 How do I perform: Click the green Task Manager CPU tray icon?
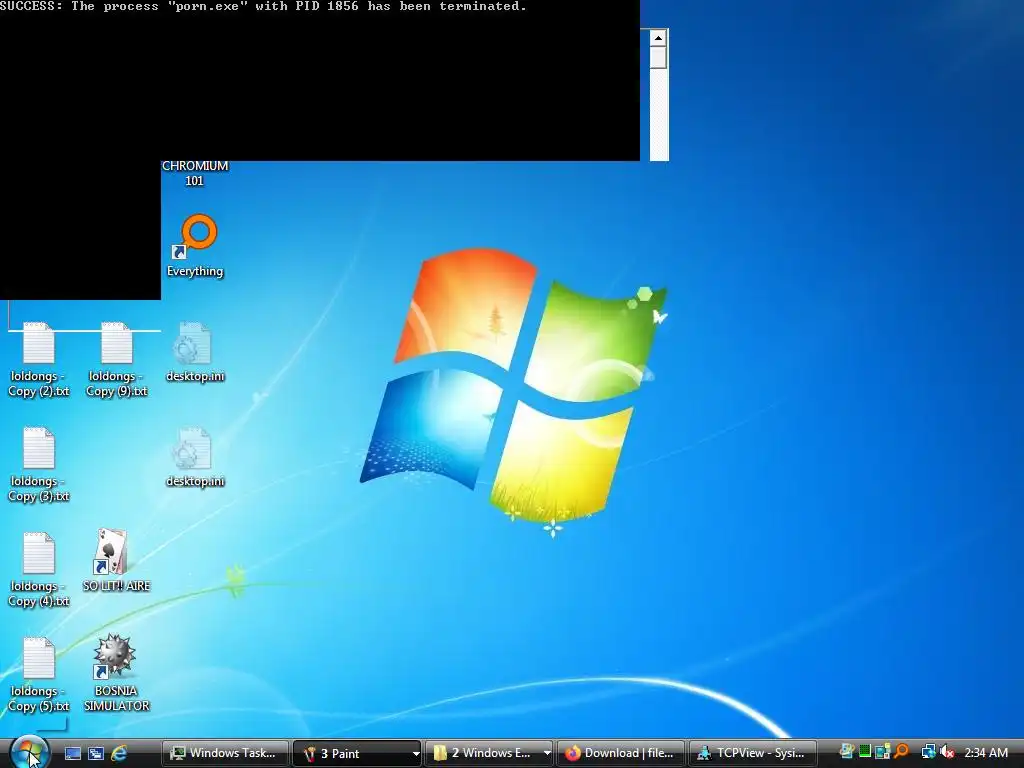(x=865, y=752)
